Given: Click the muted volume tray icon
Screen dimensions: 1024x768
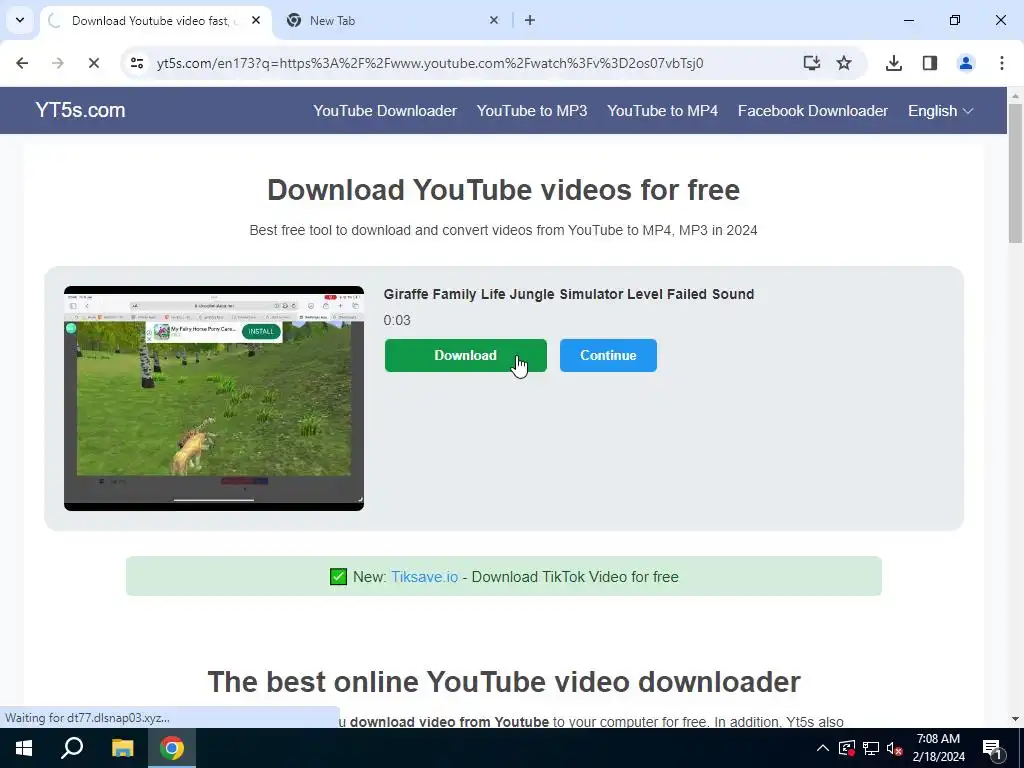Looking at the screenshot, I should pos(894,748).
